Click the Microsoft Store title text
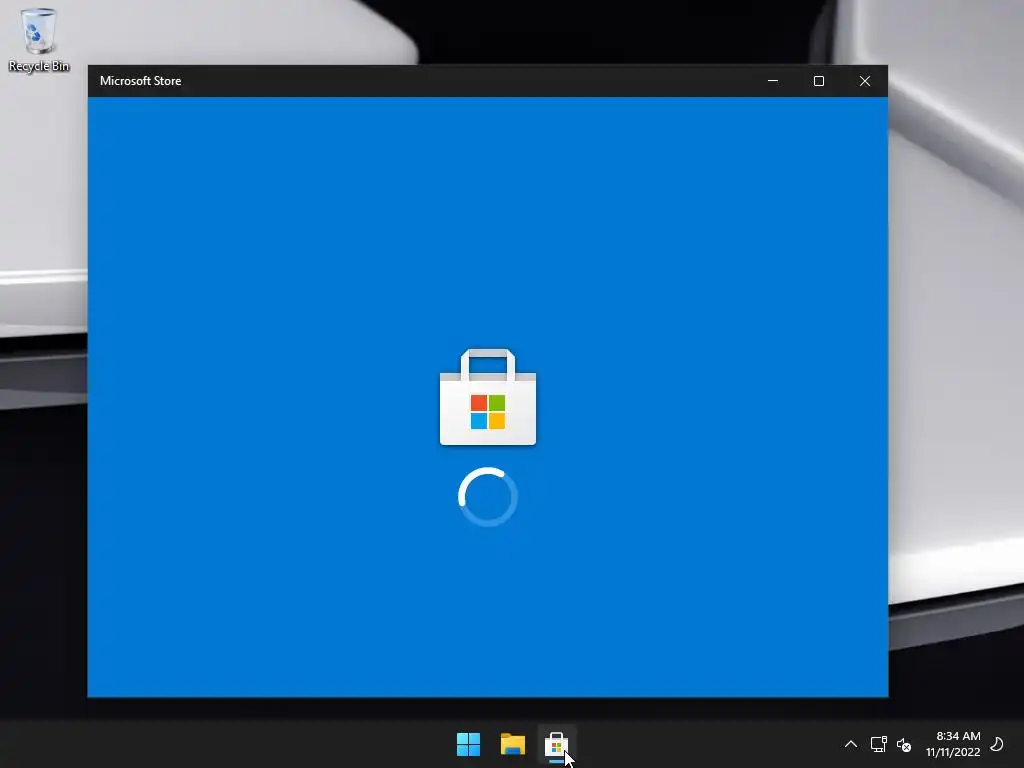This screenshot has height=768, width=1024. pyautogui.click(x=140, y=81)
